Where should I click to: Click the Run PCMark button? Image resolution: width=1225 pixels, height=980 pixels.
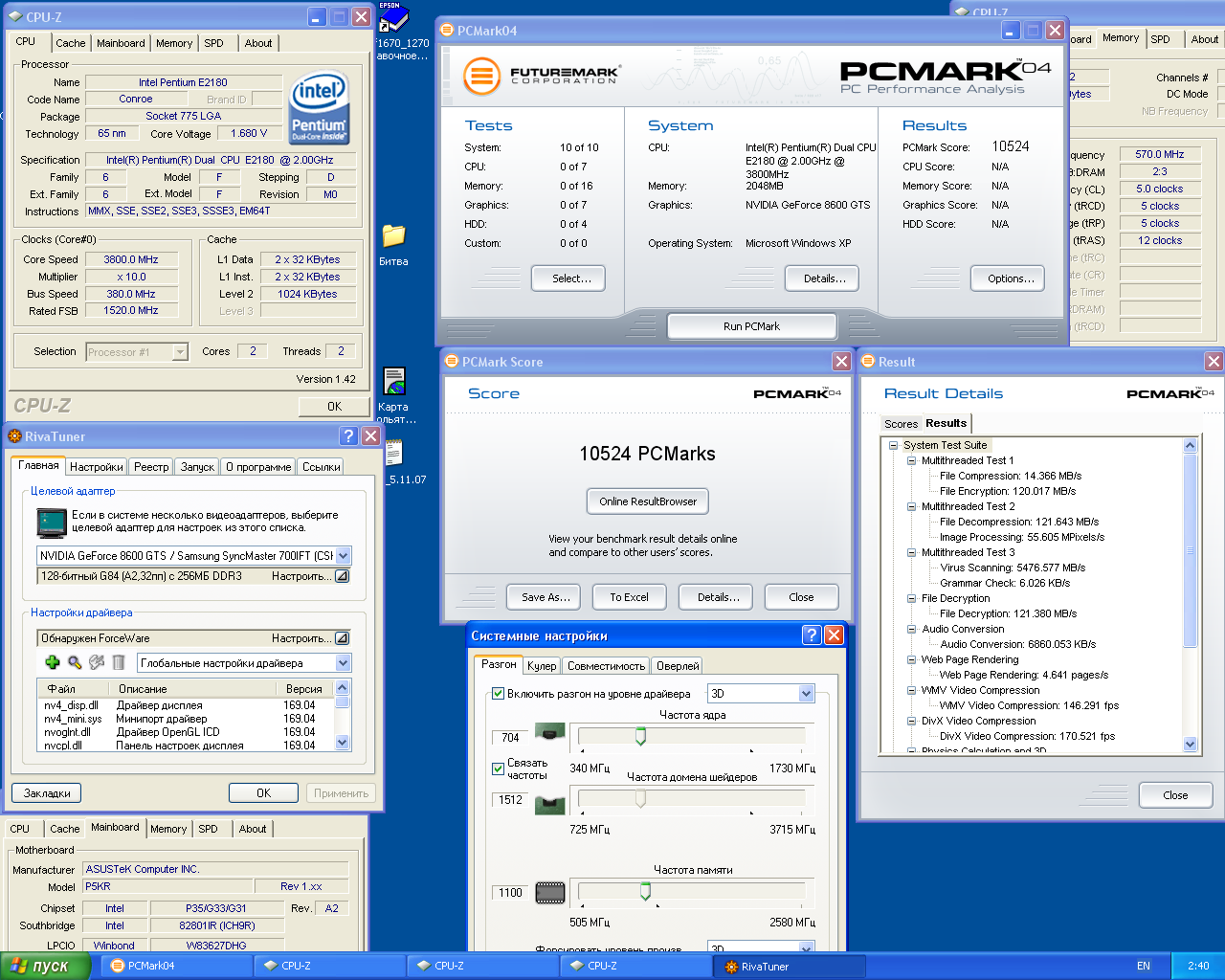click(x=751, y=326)
